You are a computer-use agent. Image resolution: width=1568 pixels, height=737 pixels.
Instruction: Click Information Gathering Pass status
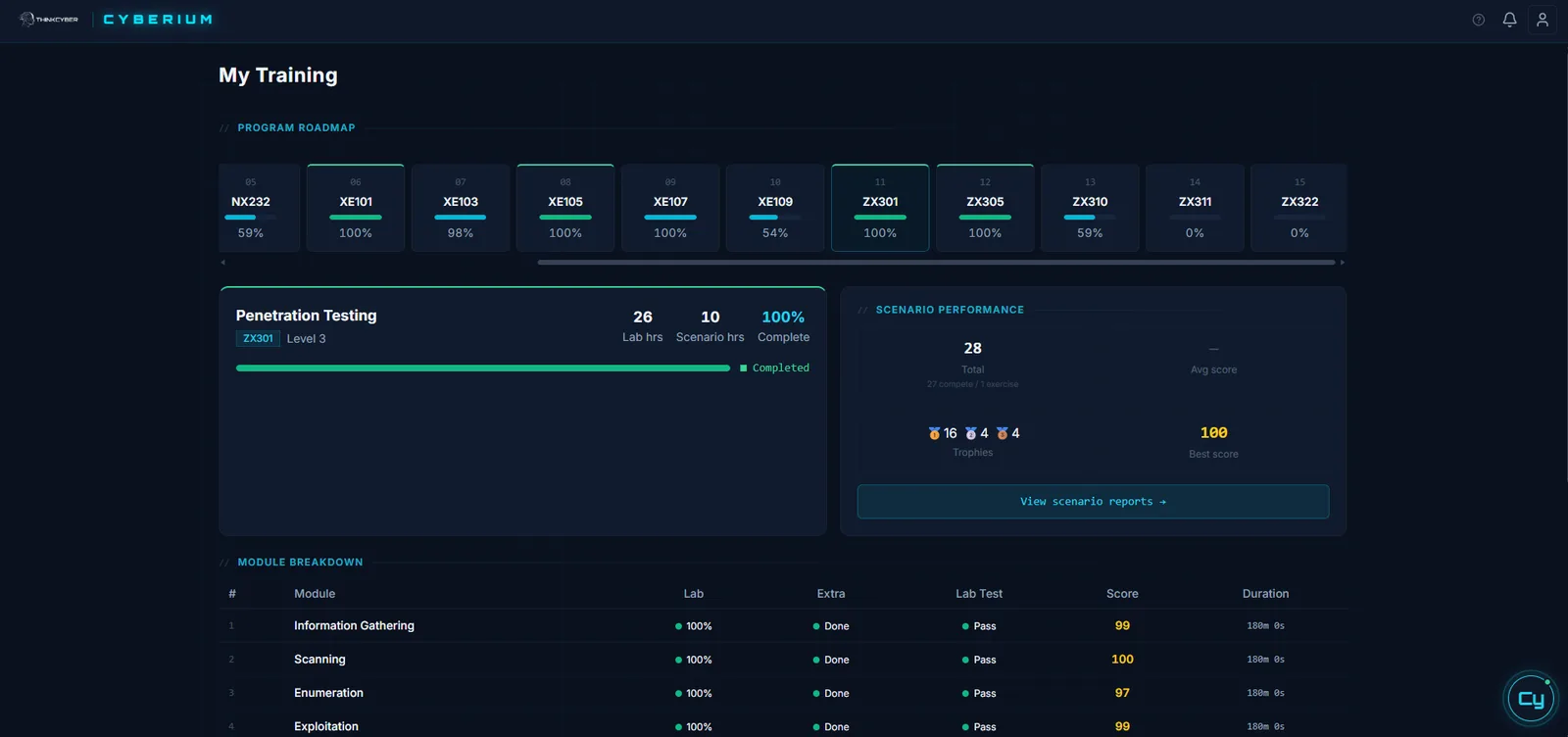coord(979,626)
